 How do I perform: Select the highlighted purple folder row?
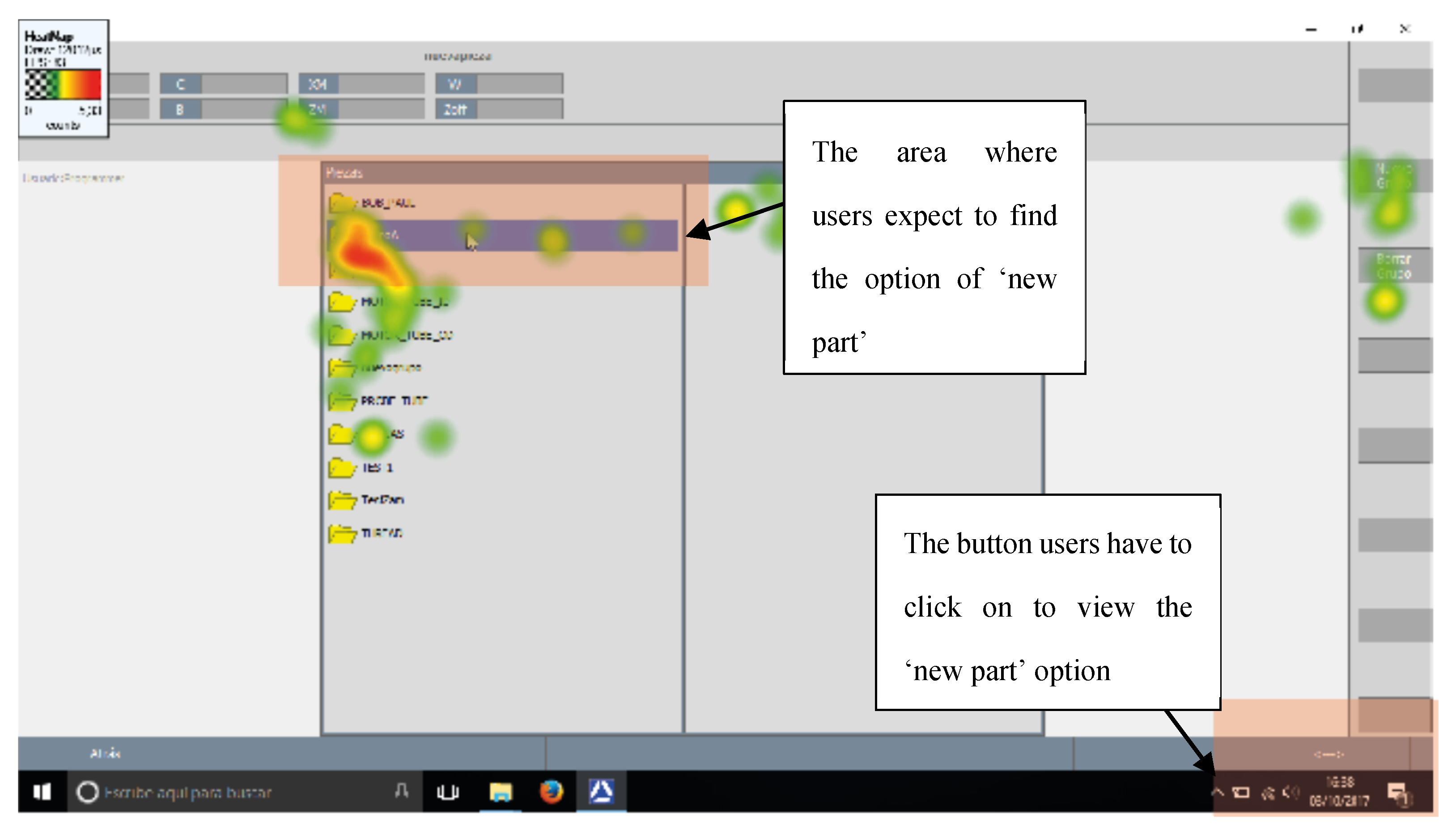tap(501, 235)
